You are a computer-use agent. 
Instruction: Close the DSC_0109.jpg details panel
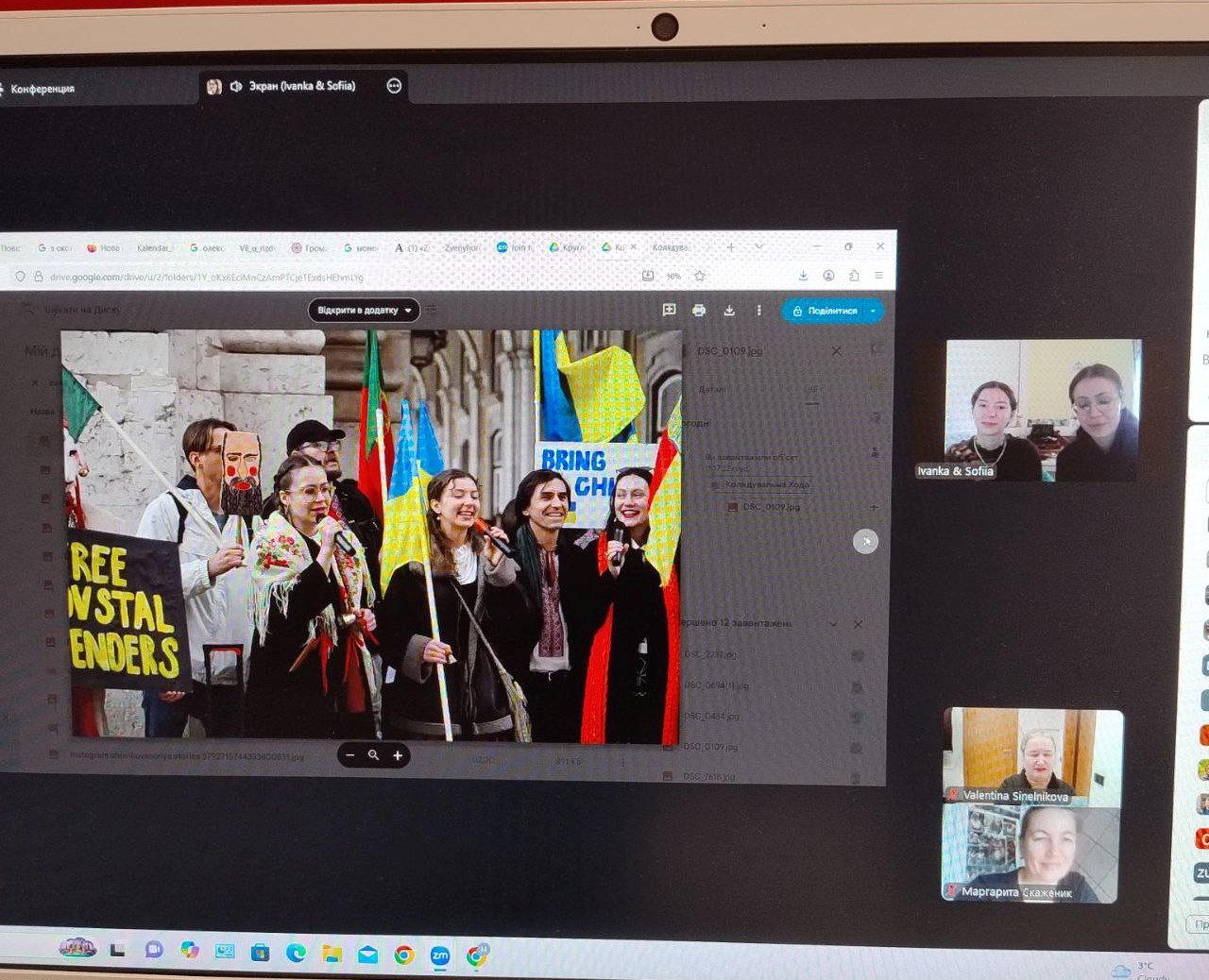click(836, 350)
